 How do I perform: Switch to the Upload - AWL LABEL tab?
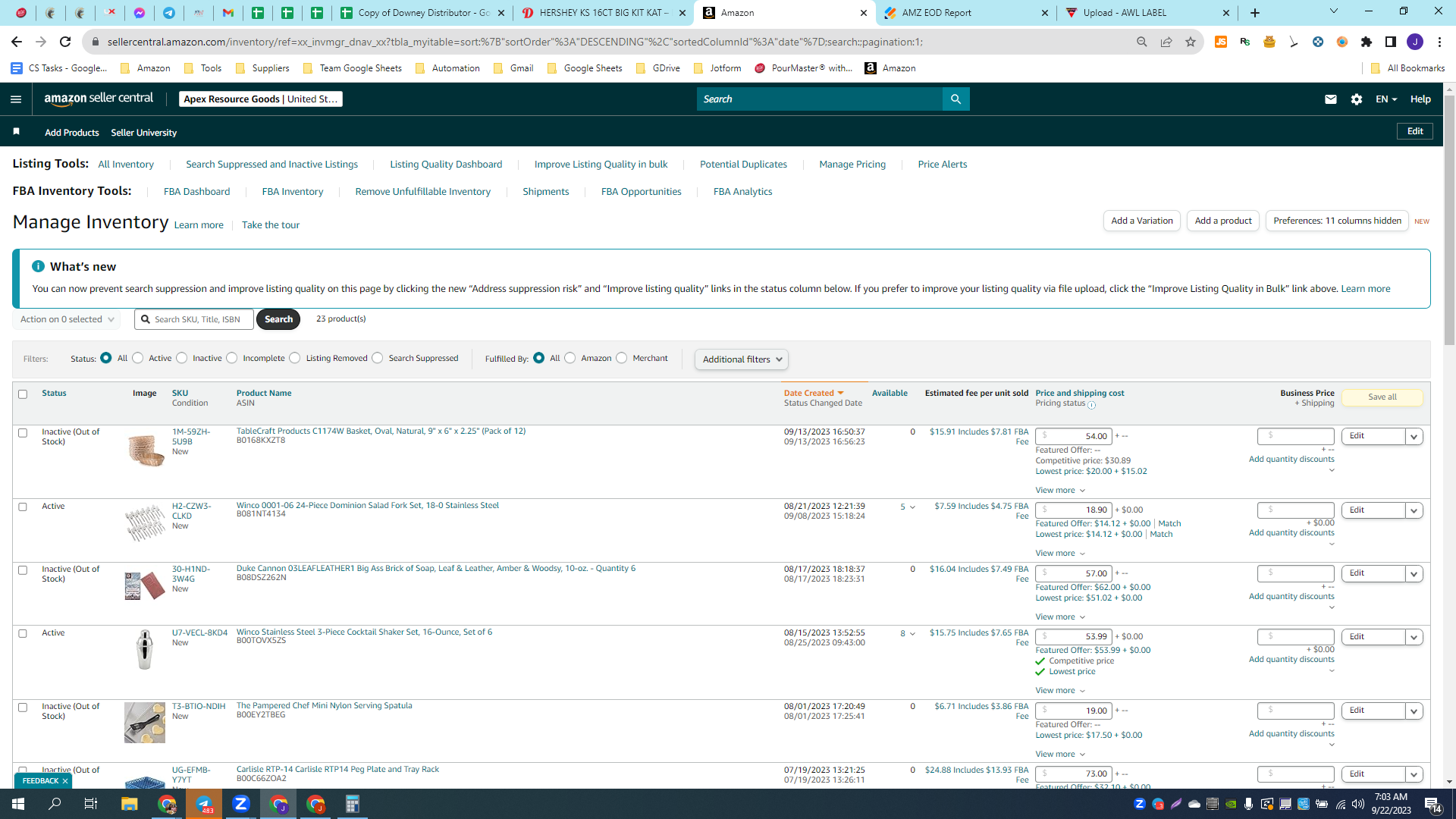click(x=1147, y=13)
